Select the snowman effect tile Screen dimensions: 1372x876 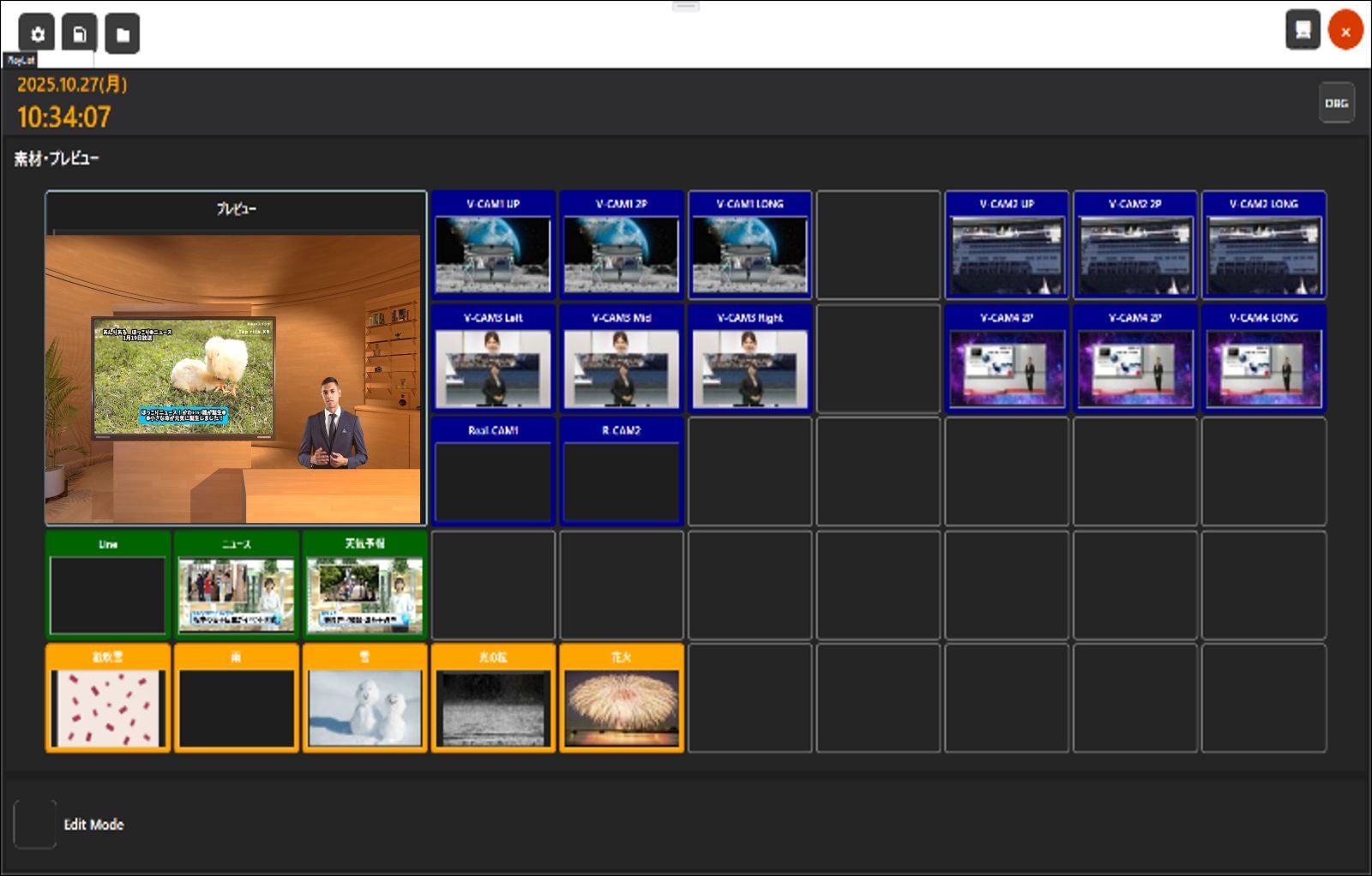(364, 699)
